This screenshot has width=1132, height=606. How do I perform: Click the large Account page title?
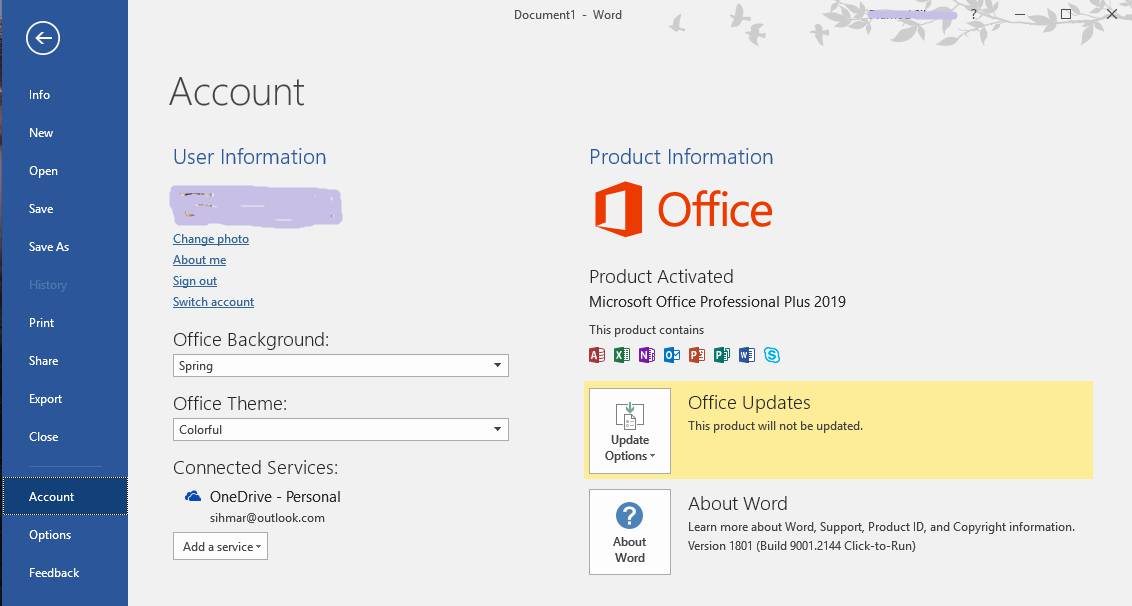pyautogui.click(x=237, y=92)
